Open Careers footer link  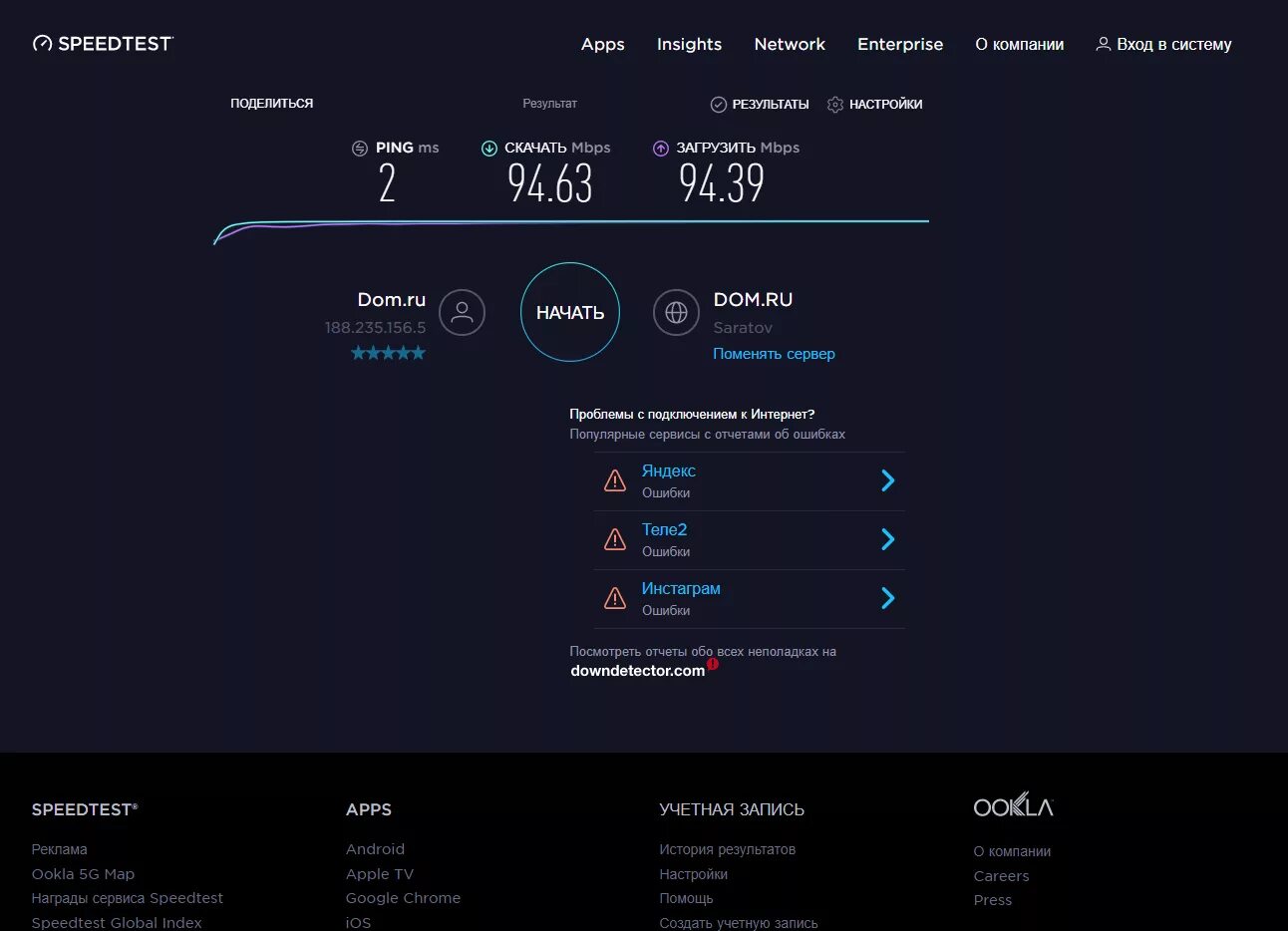(1001, 876)
